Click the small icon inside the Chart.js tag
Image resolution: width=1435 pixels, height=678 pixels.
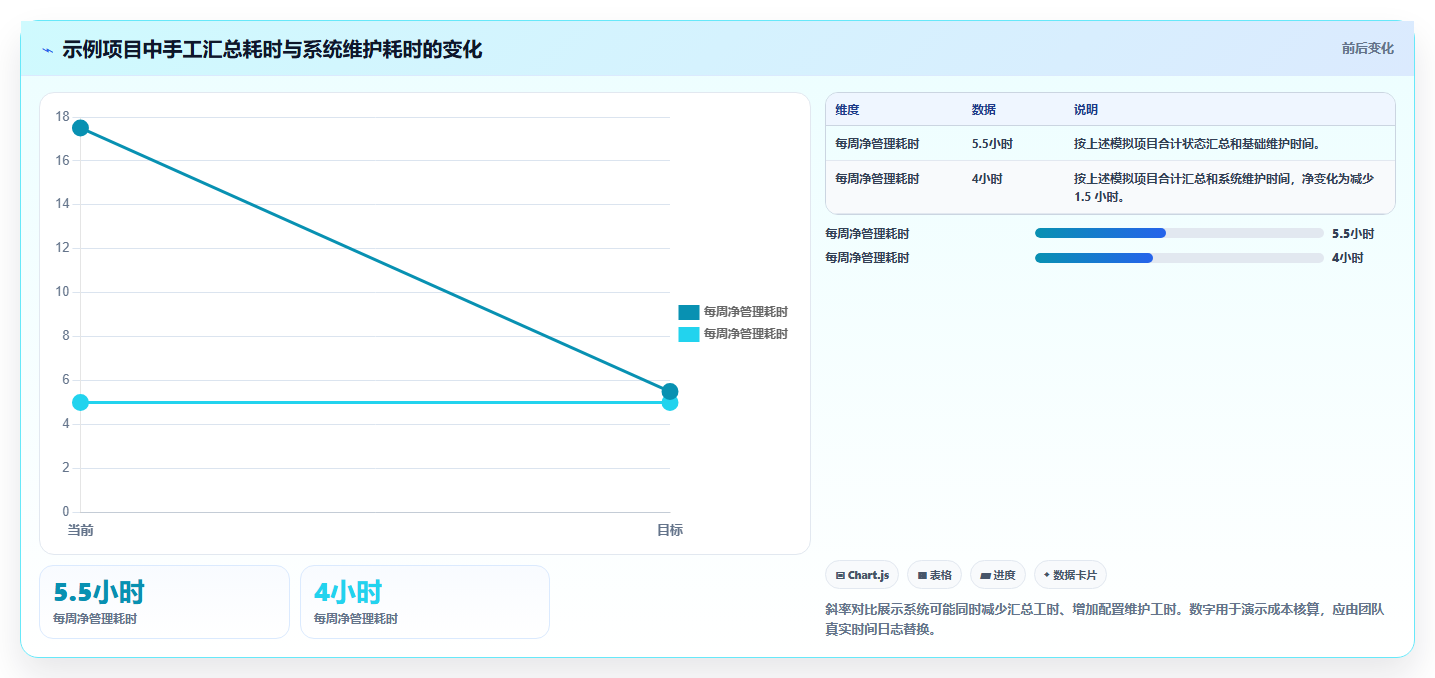tap(840, 576)
